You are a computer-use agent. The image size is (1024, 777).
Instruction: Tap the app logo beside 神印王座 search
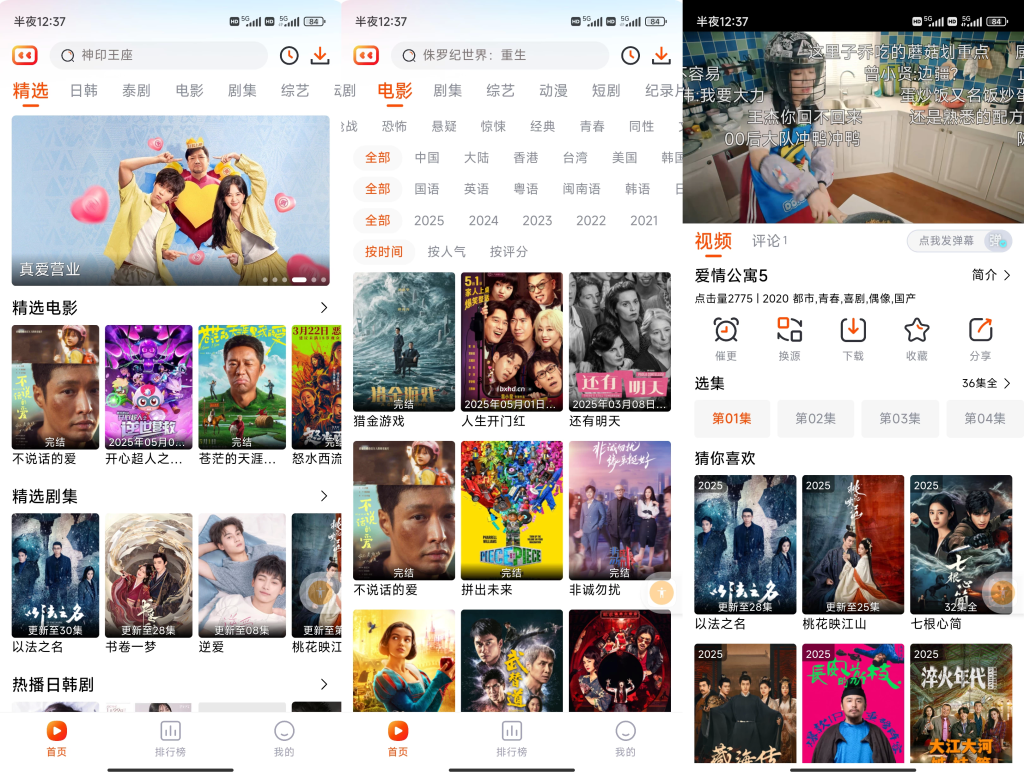point(25,56)
